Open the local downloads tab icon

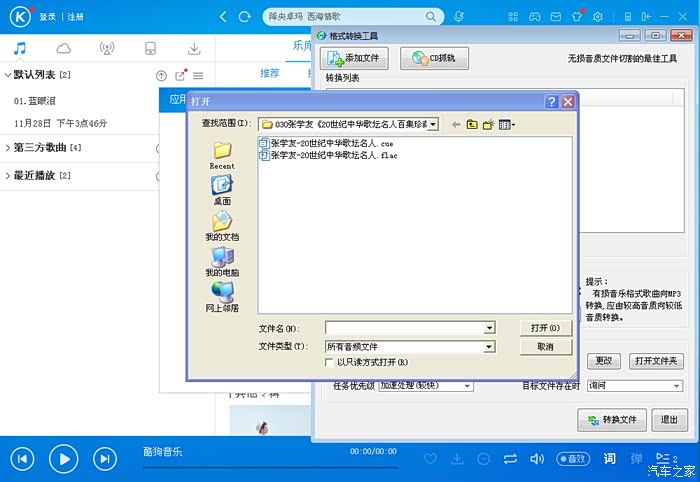pos(194,48)
